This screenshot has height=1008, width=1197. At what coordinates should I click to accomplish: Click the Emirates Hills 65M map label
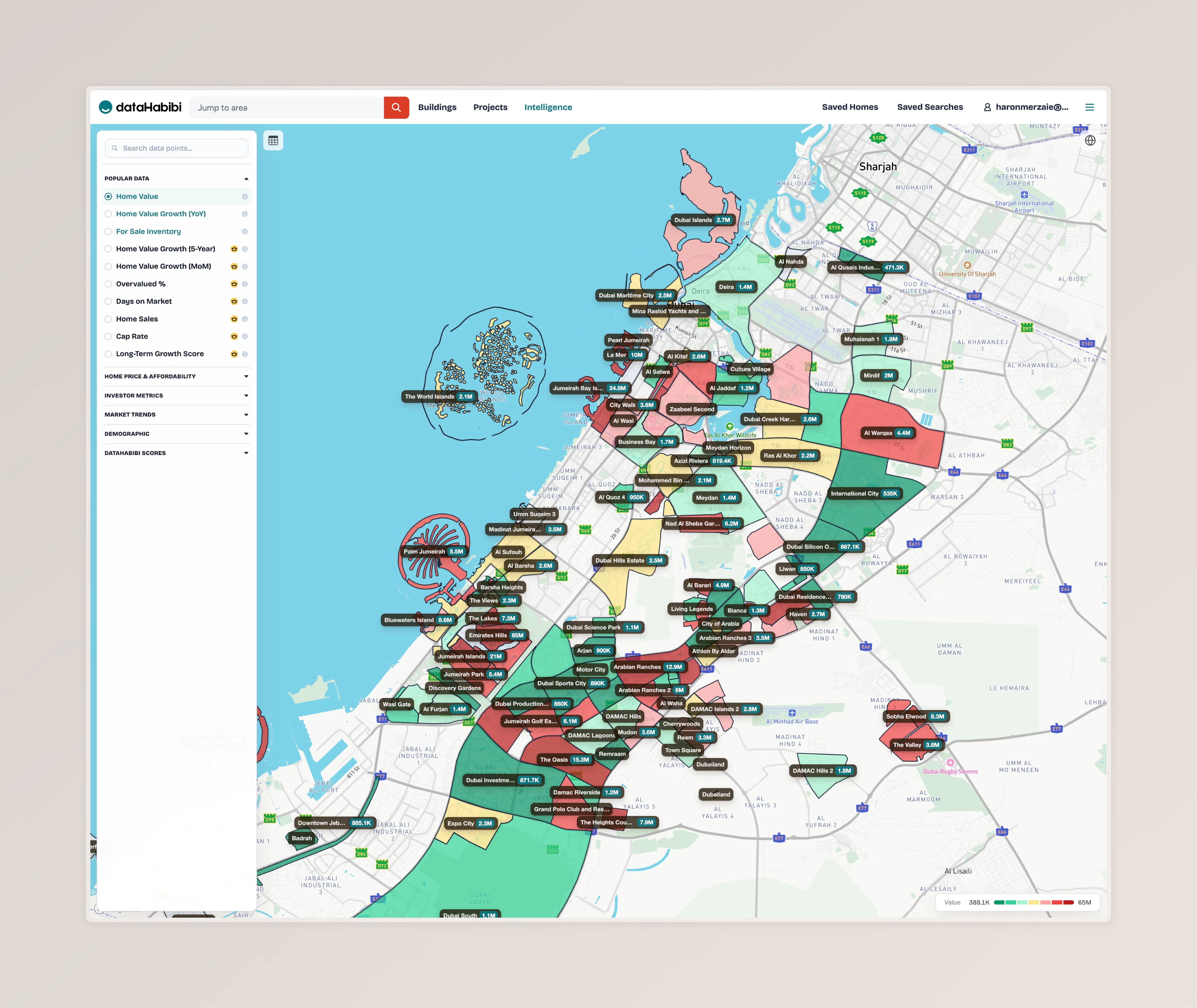[x=496, y=635]
